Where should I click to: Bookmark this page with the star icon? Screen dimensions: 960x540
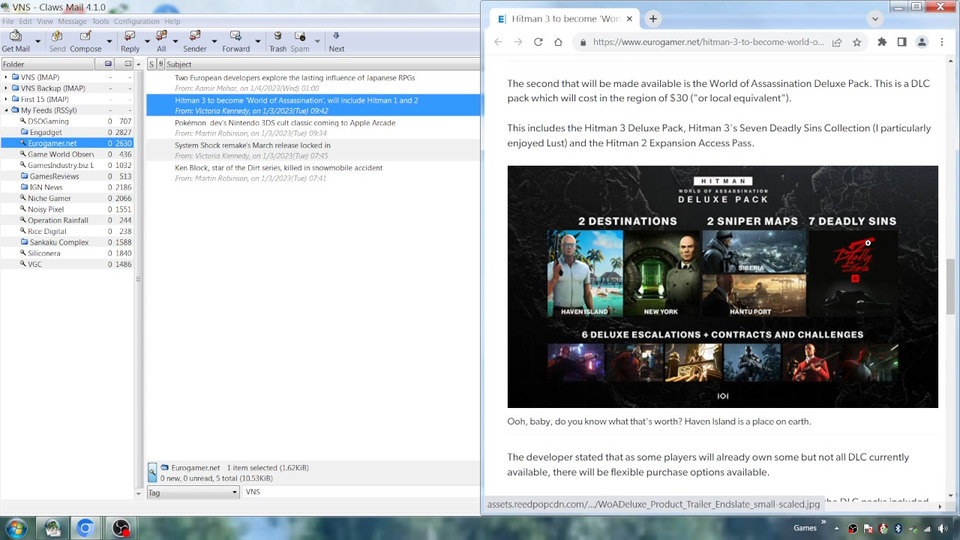857,42
